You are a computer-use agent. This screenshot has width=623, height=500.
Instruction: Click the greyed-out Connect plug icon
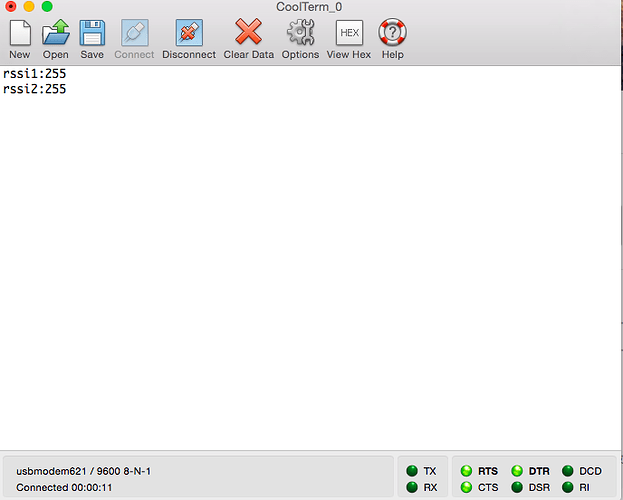(x=135, y=33)
